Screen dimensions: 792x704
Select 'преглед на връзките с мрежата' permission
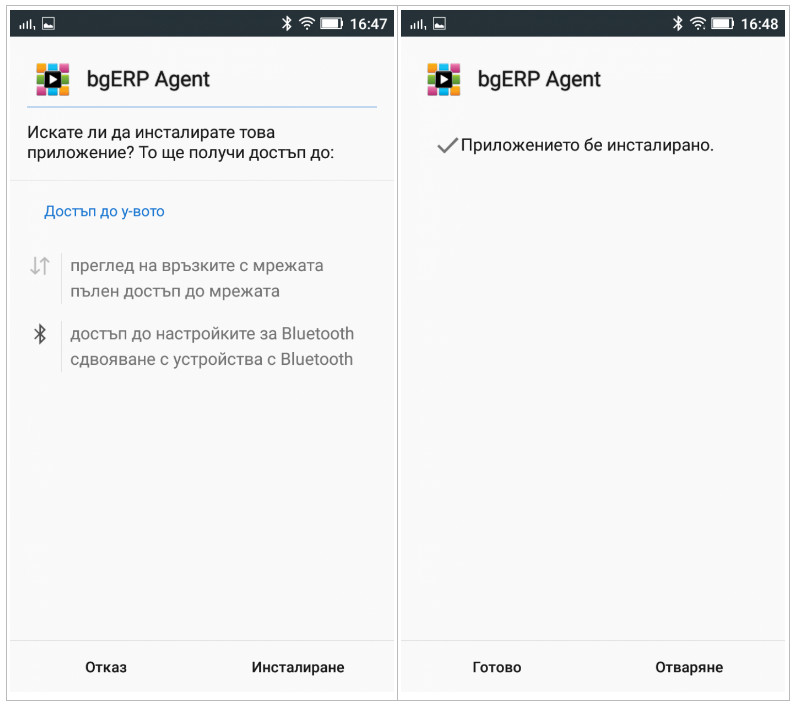(x=197, y=266)
